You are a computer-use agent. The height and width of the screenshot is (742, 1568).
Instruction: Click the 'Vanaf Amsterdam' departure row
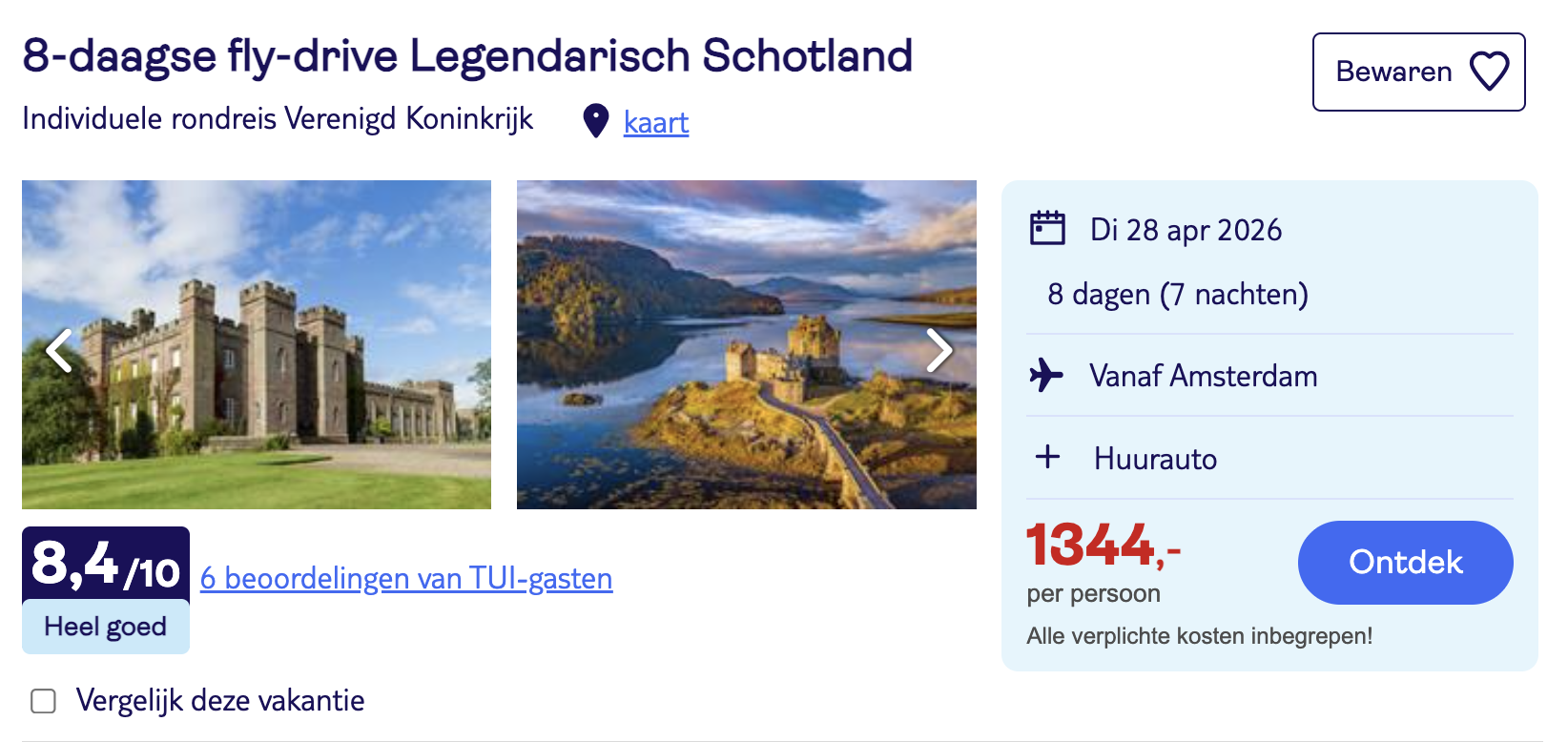[x=1204, y=376]
